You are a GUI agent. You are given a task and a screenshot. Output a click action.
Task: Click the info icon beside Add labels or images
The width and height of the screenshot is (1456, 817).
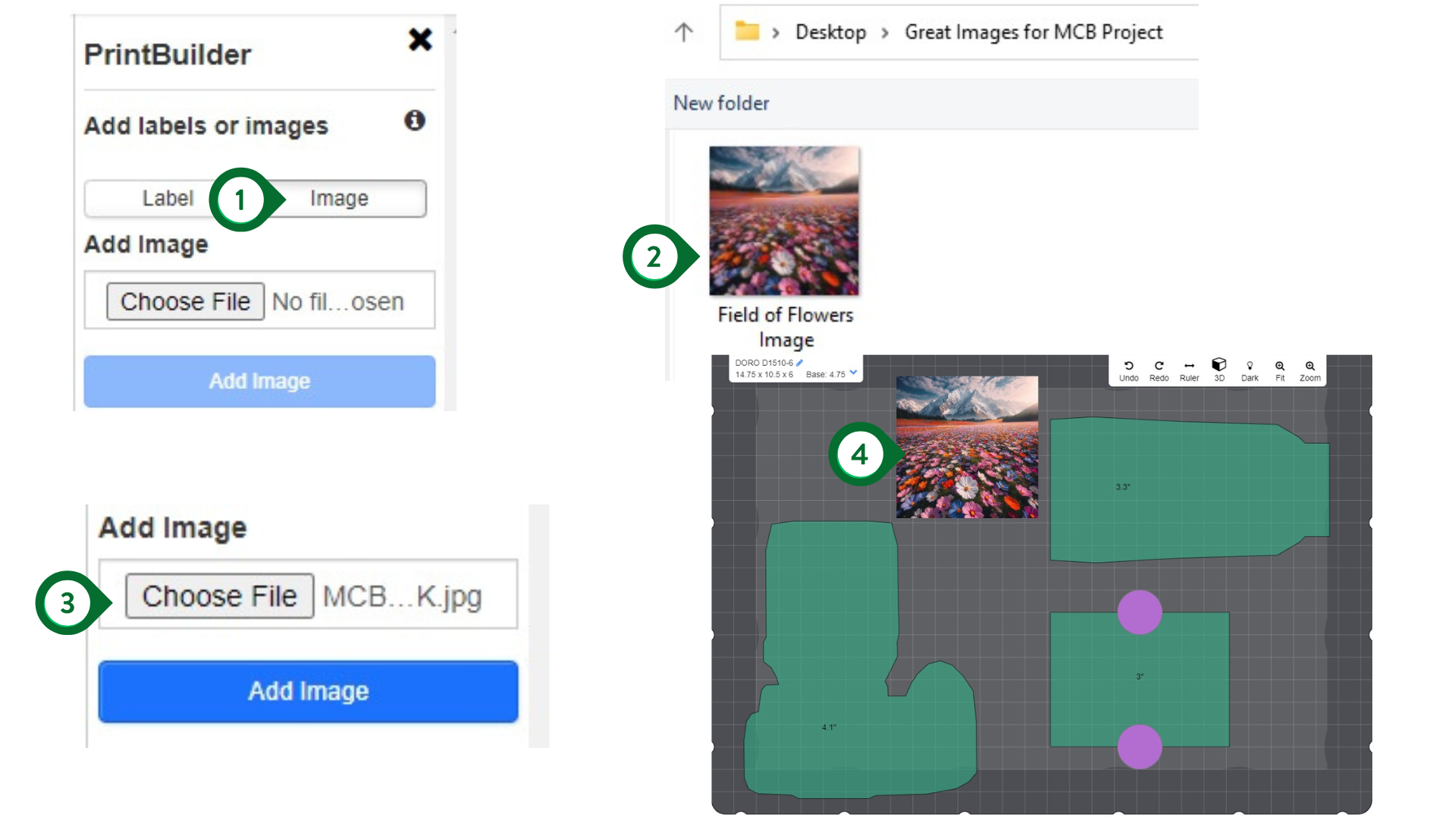[414, 120]
